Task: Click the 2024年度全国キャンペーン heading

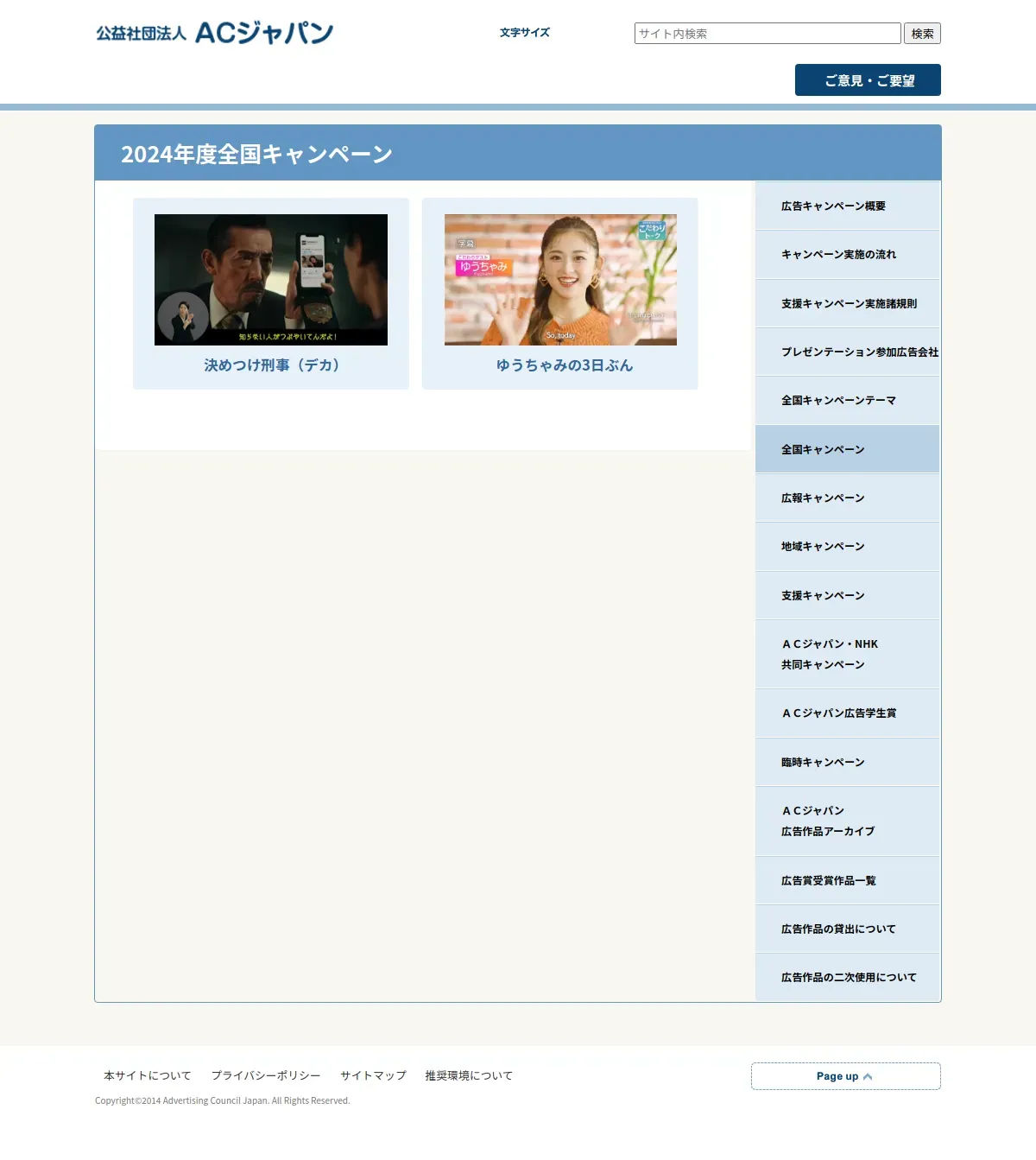Action: [256, 154]
